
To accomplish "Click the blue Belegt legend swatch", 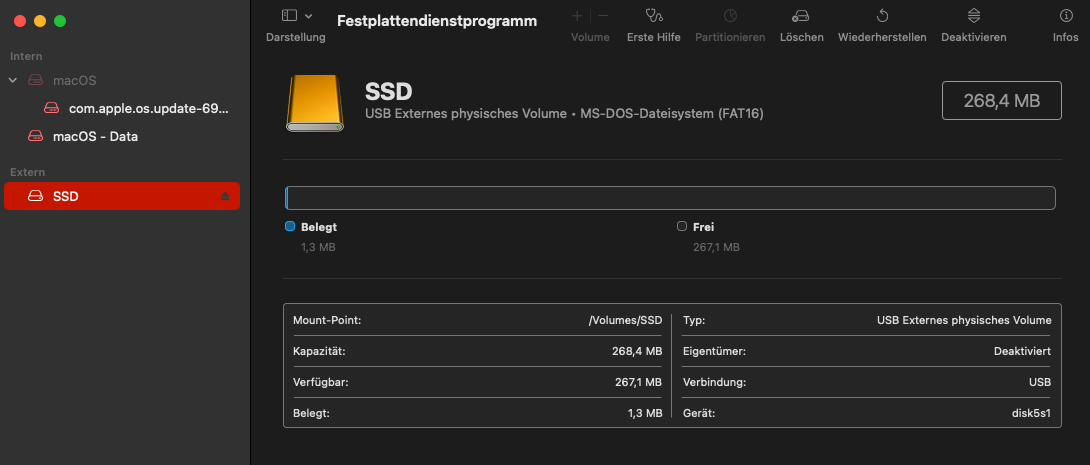I will coord(290,226).
